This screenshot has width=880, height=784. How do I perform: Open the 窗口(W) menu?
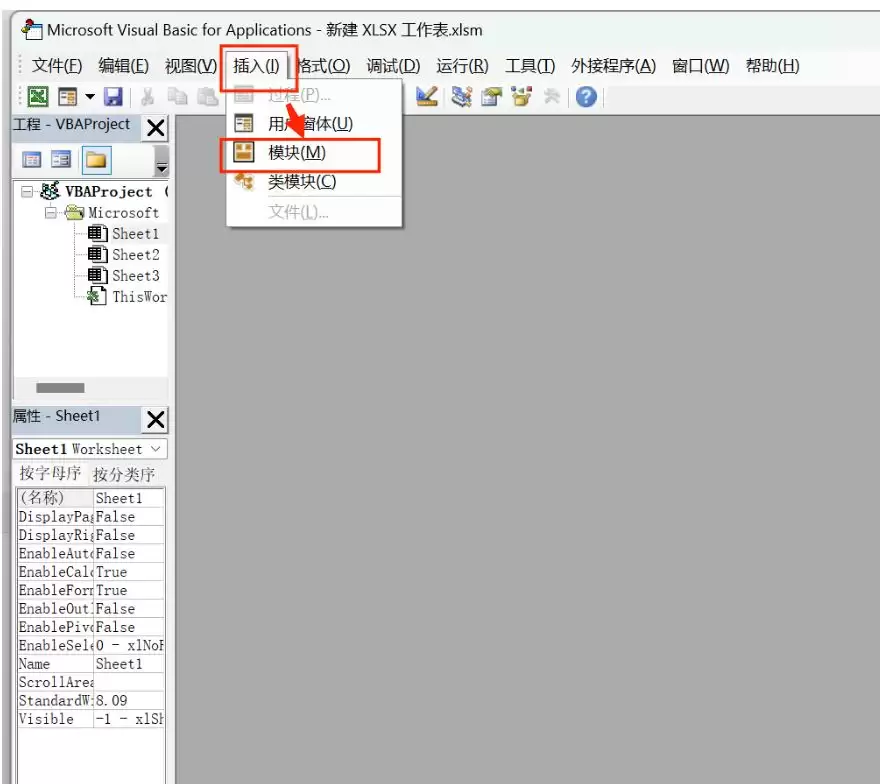[700, 66]
